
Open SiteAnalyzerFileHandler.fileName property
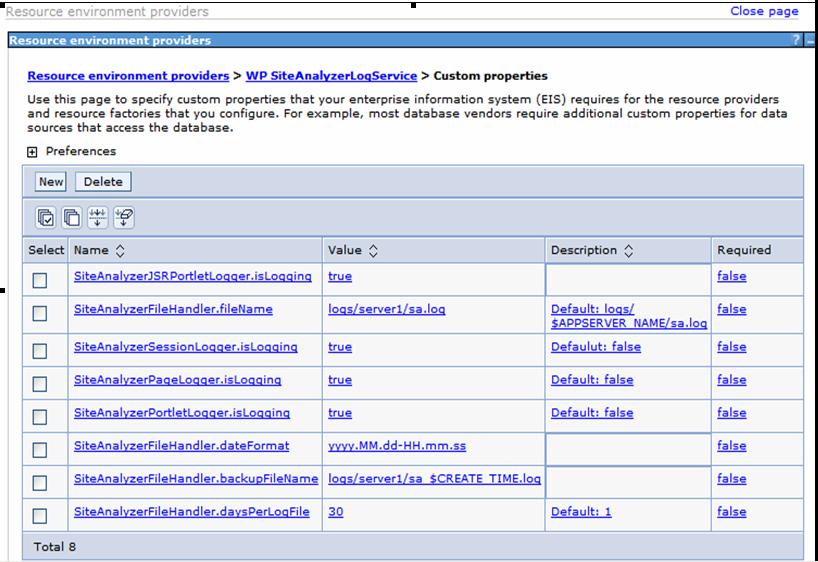click(x=173, y=309)
